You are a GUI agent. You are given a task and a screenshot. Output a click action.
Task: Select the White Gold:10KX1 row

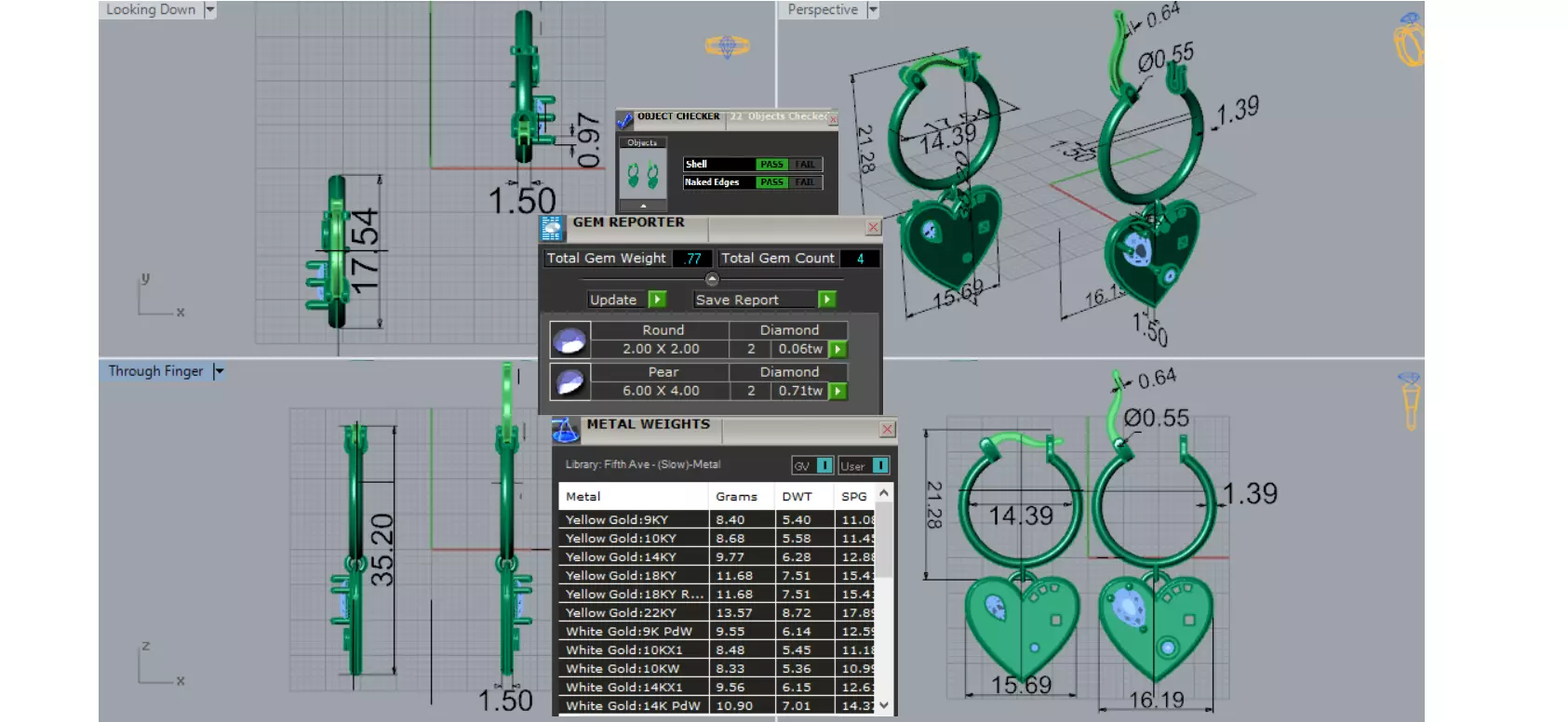click(717, 650)
